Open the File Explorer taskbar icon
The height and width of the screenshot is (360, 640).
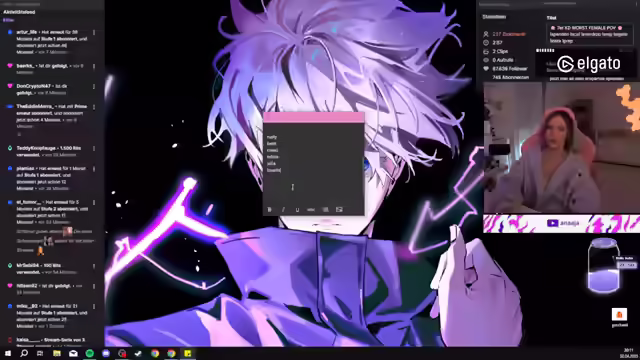(57, 353)
